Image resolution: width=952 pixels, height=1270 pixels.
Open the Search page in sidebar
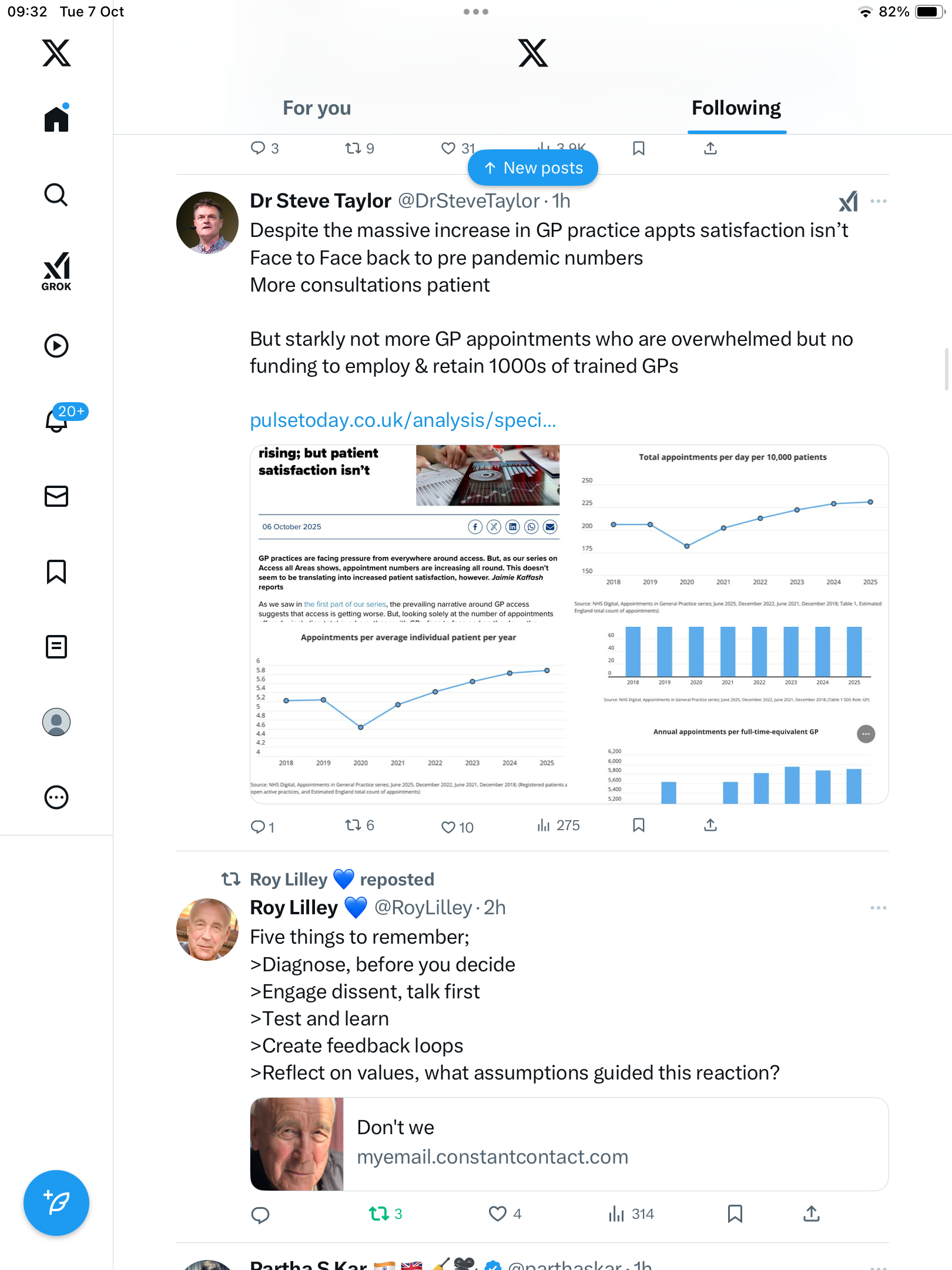click(x=56, y=195)
